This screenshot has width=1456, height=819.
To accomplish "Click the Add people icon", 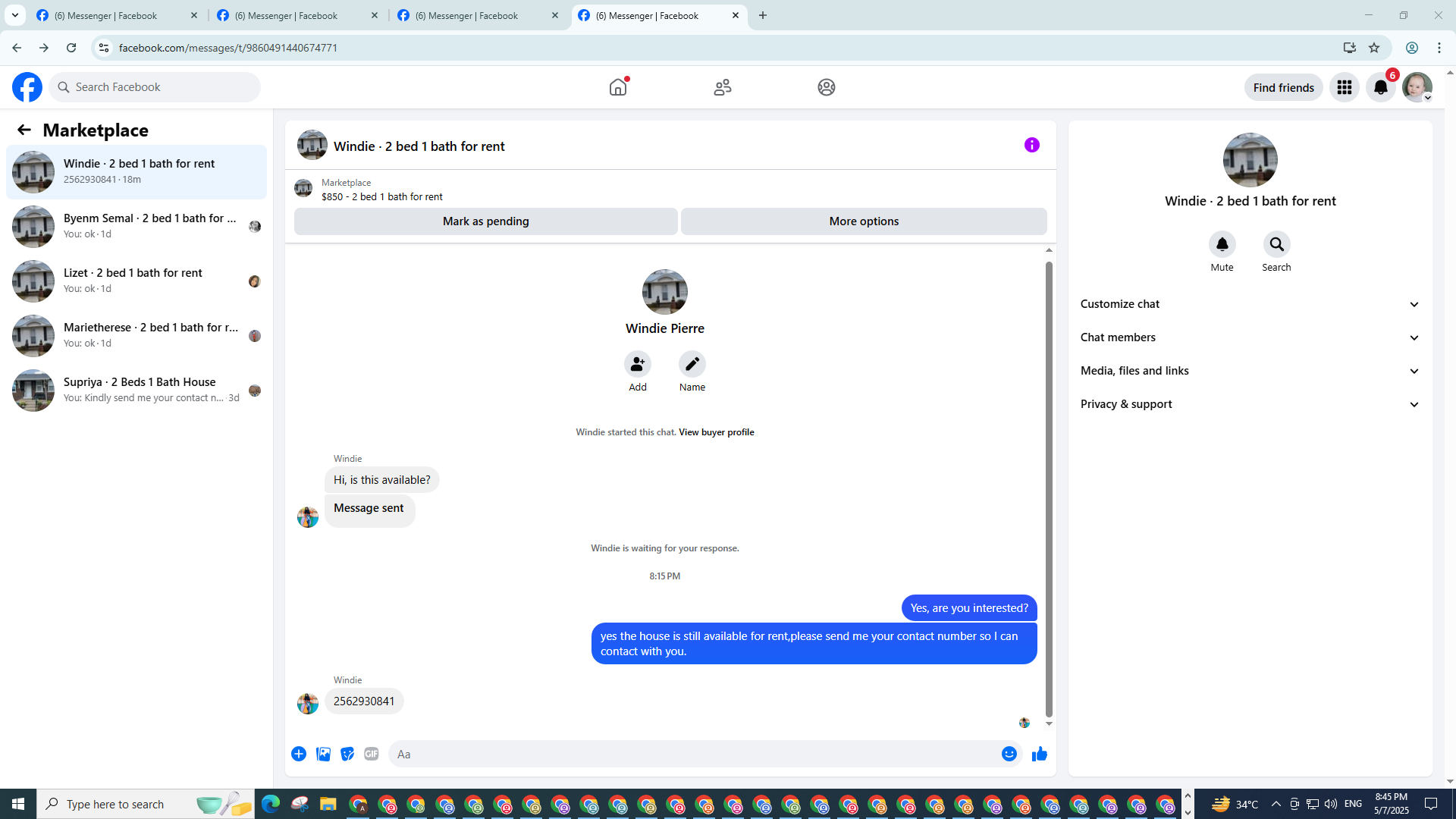I will (x=638, y=364).
